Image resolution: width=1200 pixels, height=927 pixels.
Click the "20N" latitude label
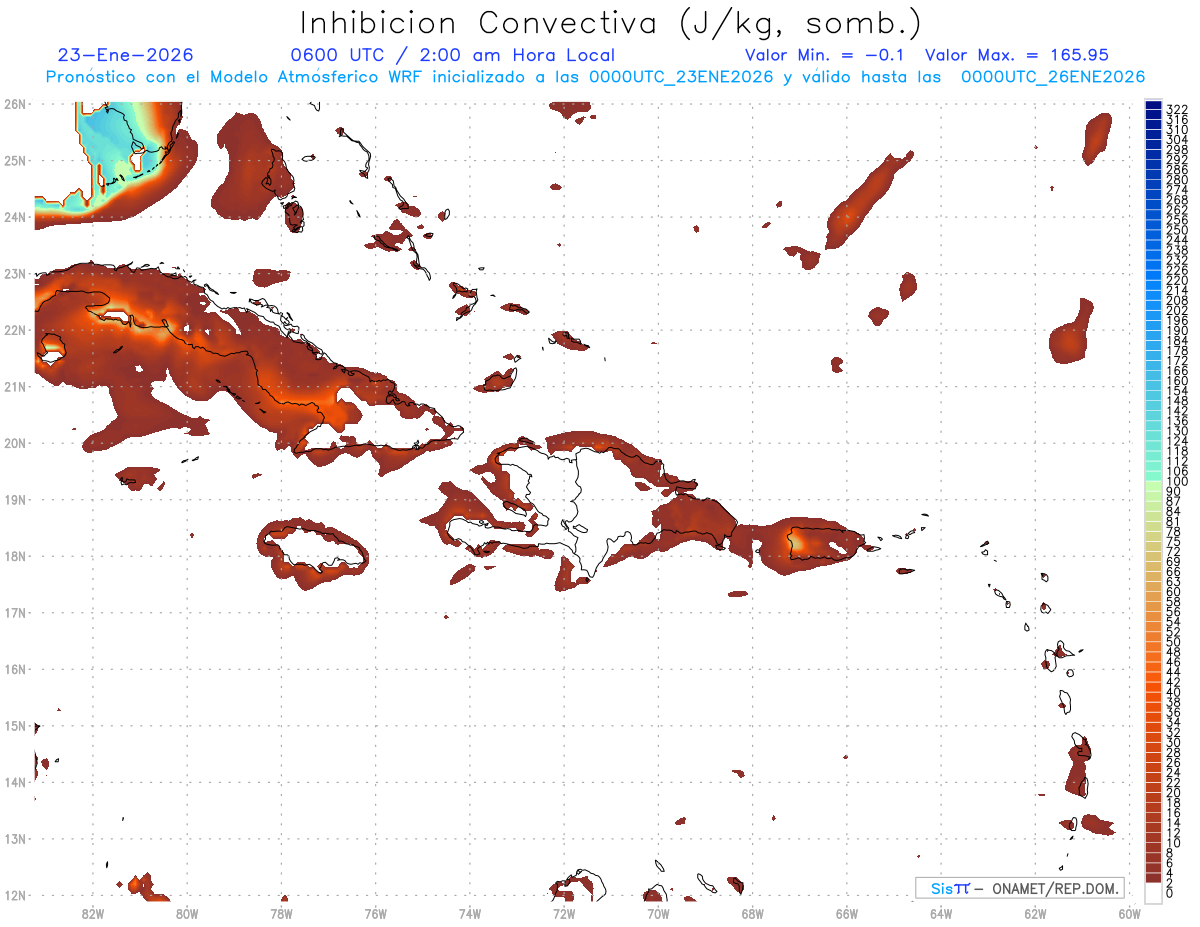15,443
